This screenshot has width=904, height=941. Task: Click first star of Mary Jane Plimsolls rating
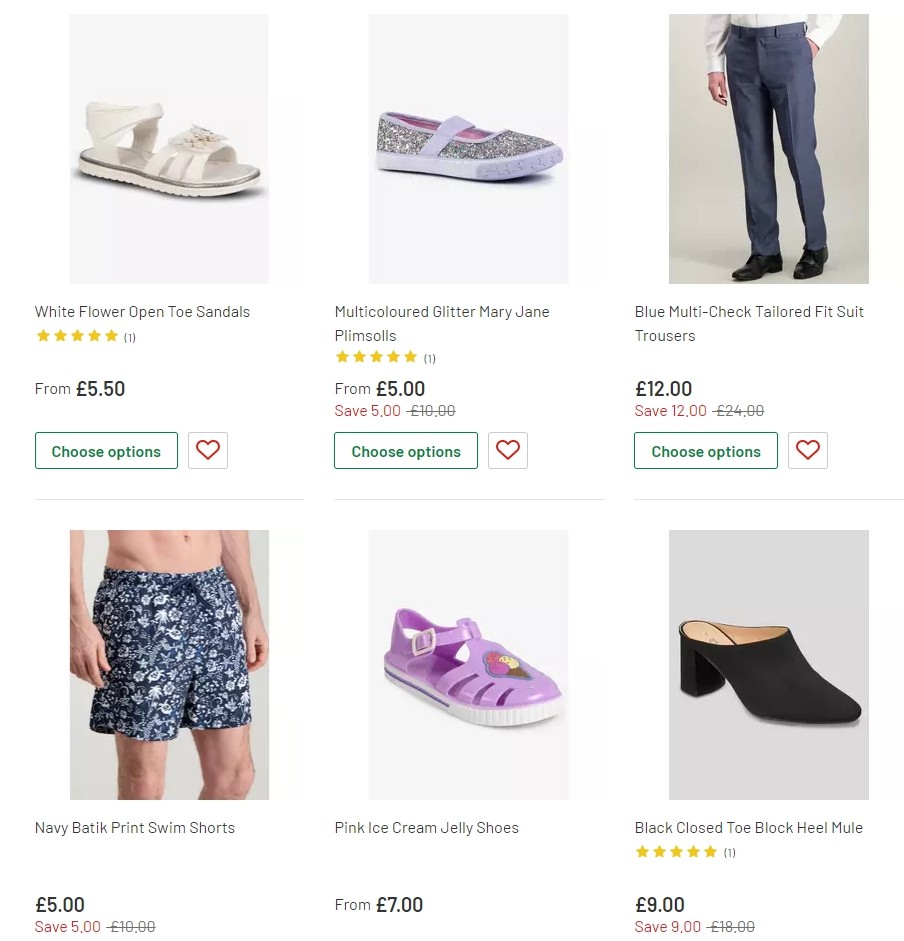341,356
